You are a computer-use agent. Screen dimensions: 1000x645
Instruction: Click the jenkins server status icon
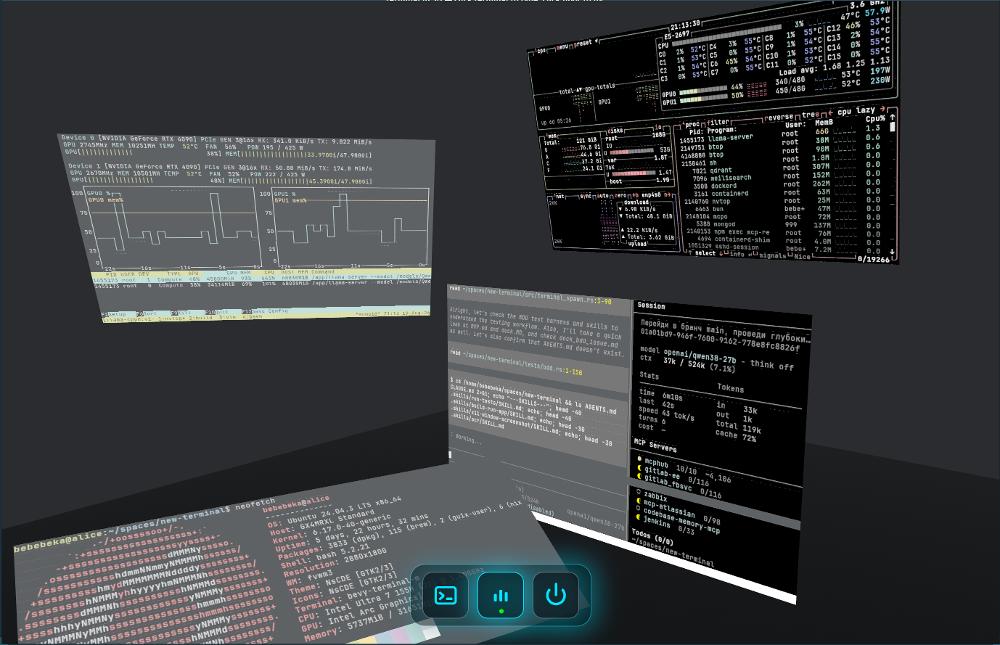click(638, 517)
